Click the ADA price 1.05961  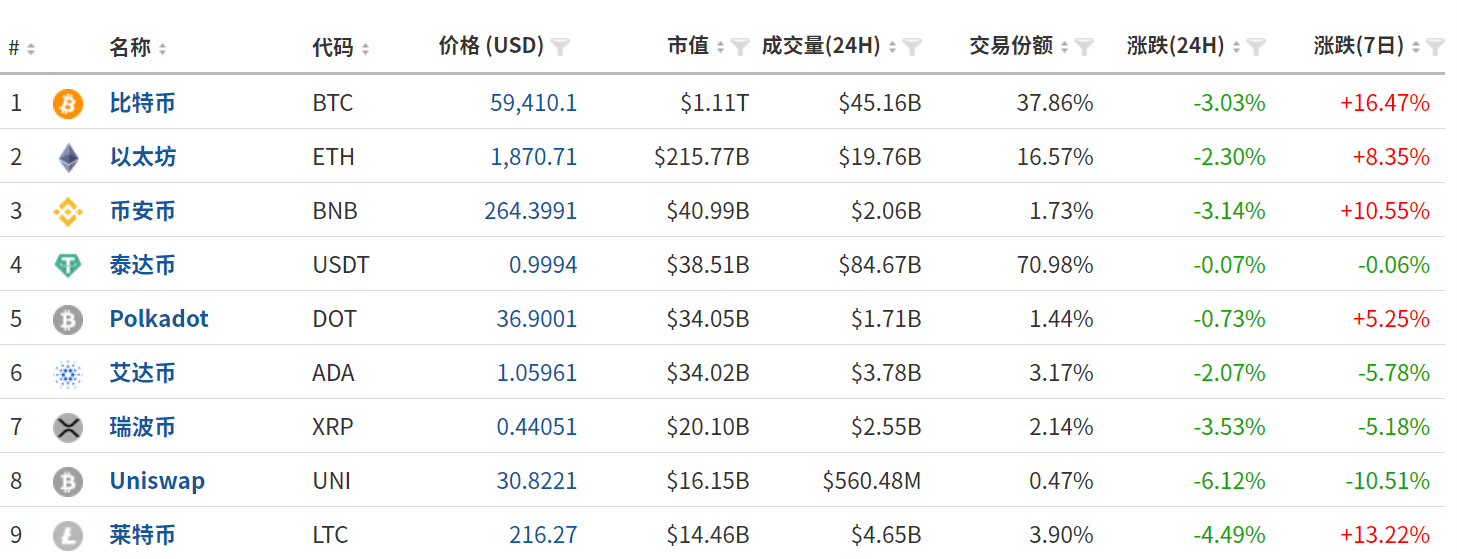[x=537, y=373]
